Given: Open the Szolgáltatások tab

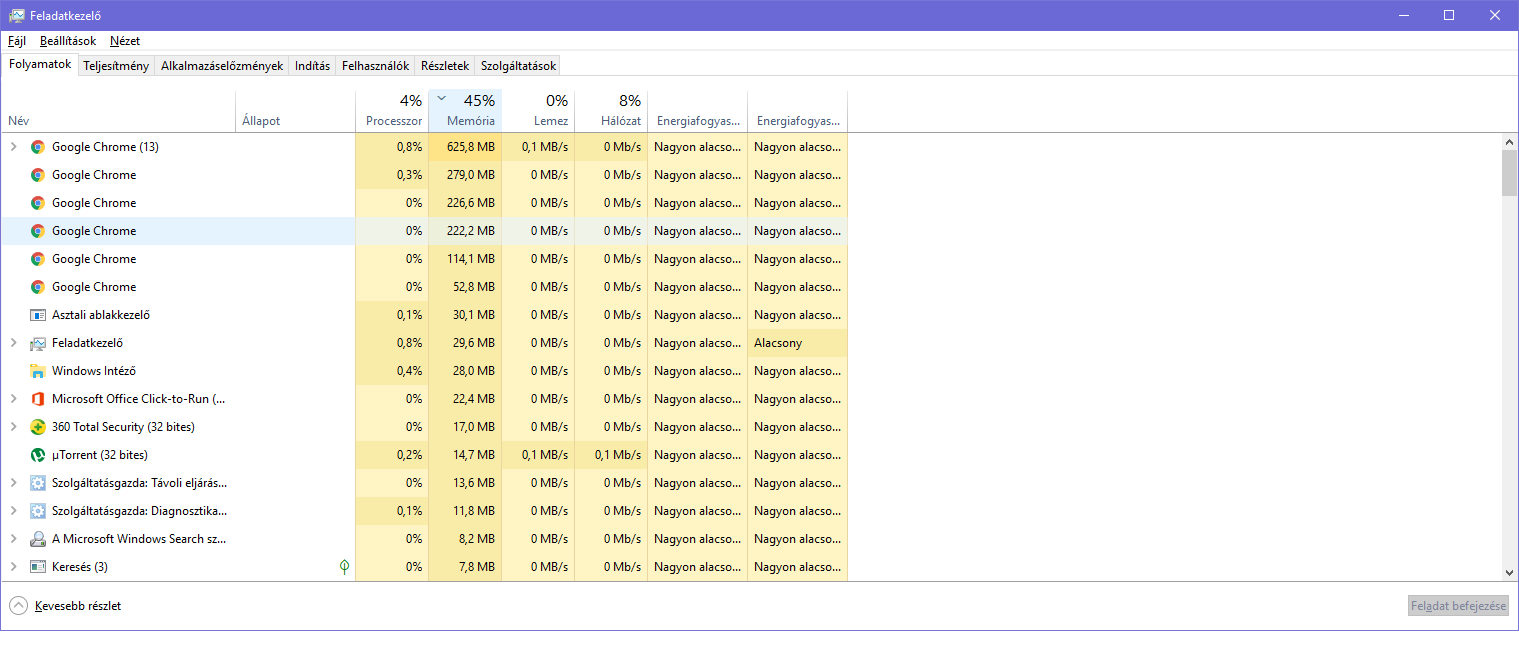Looking at the screenshot, I should [x=517, y=66].
